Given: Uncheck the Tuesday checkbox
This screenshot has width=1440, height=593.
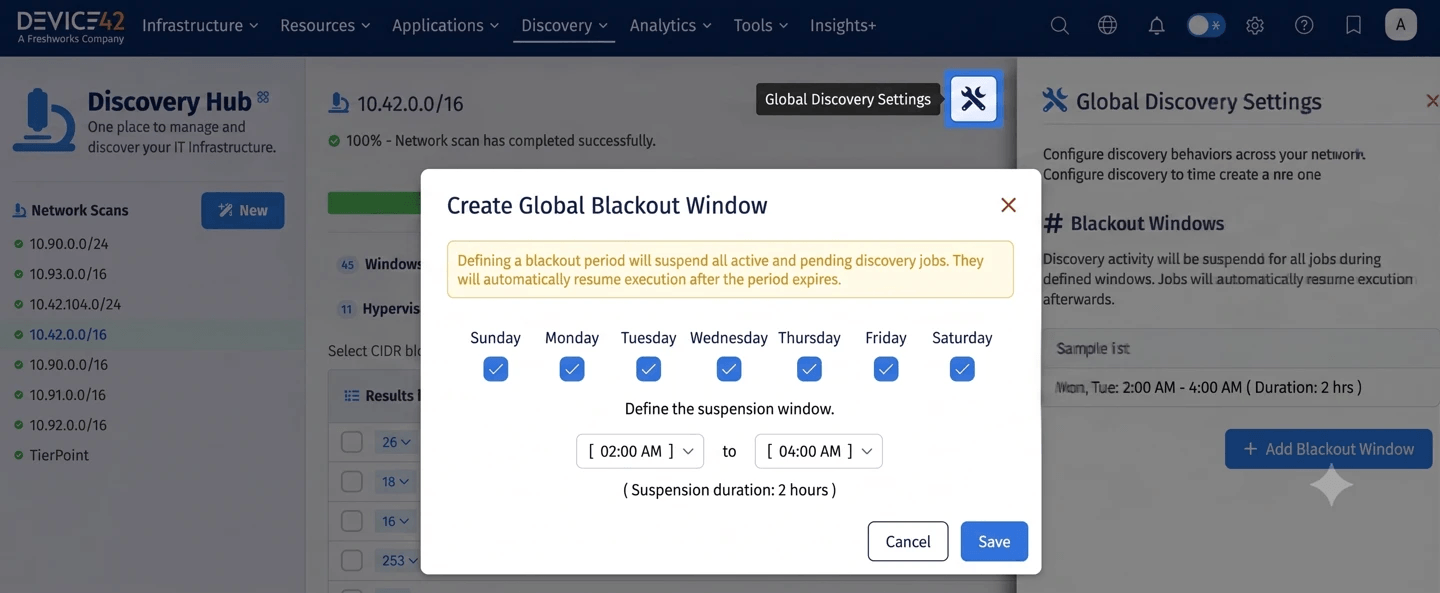Looking at the screenshot, I should point(648,369).
